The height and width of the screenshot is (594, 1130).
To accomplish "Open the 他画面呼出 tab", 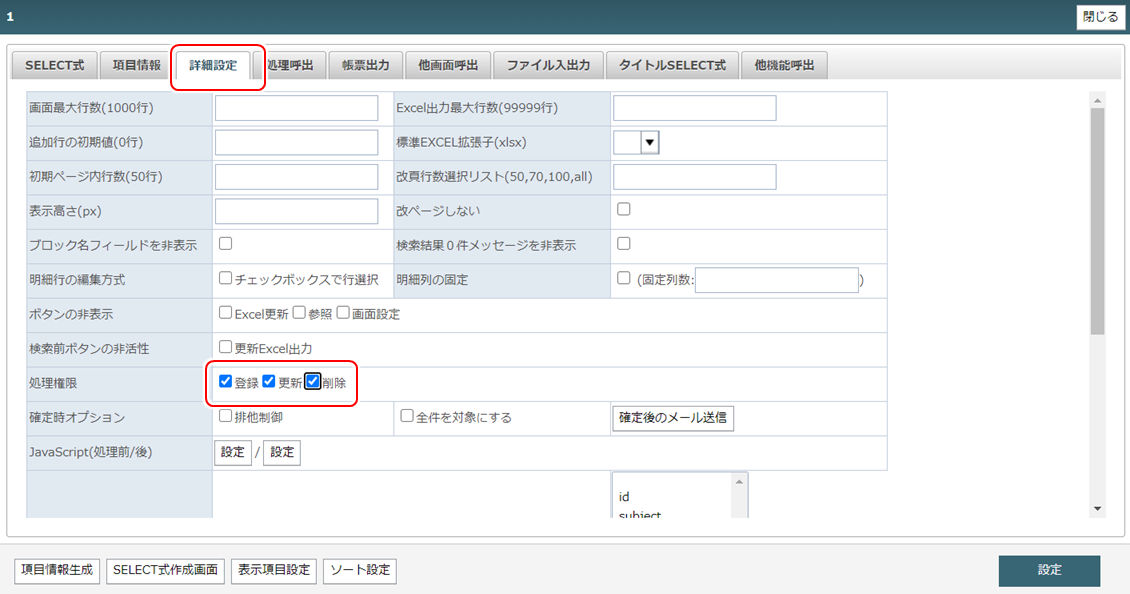I will coord(448,65).
